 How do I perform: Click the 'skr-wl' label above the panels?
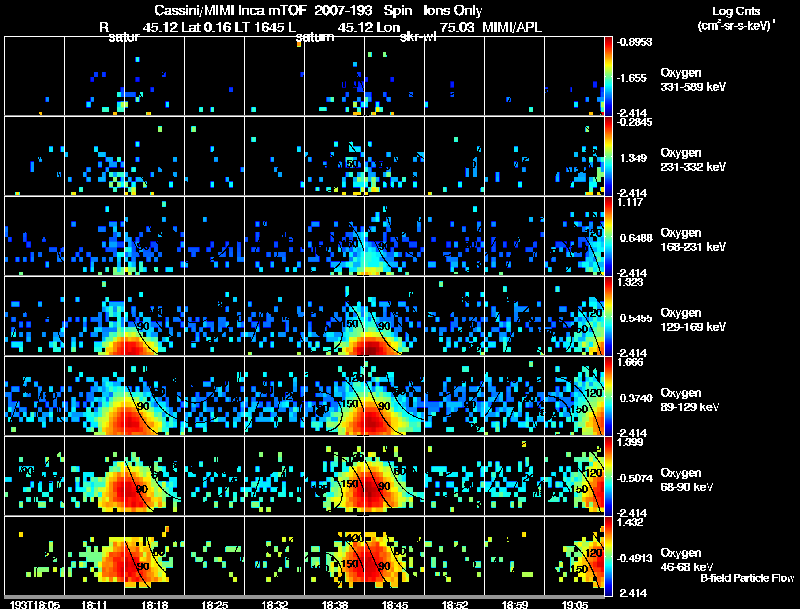[x=418, y=37]
